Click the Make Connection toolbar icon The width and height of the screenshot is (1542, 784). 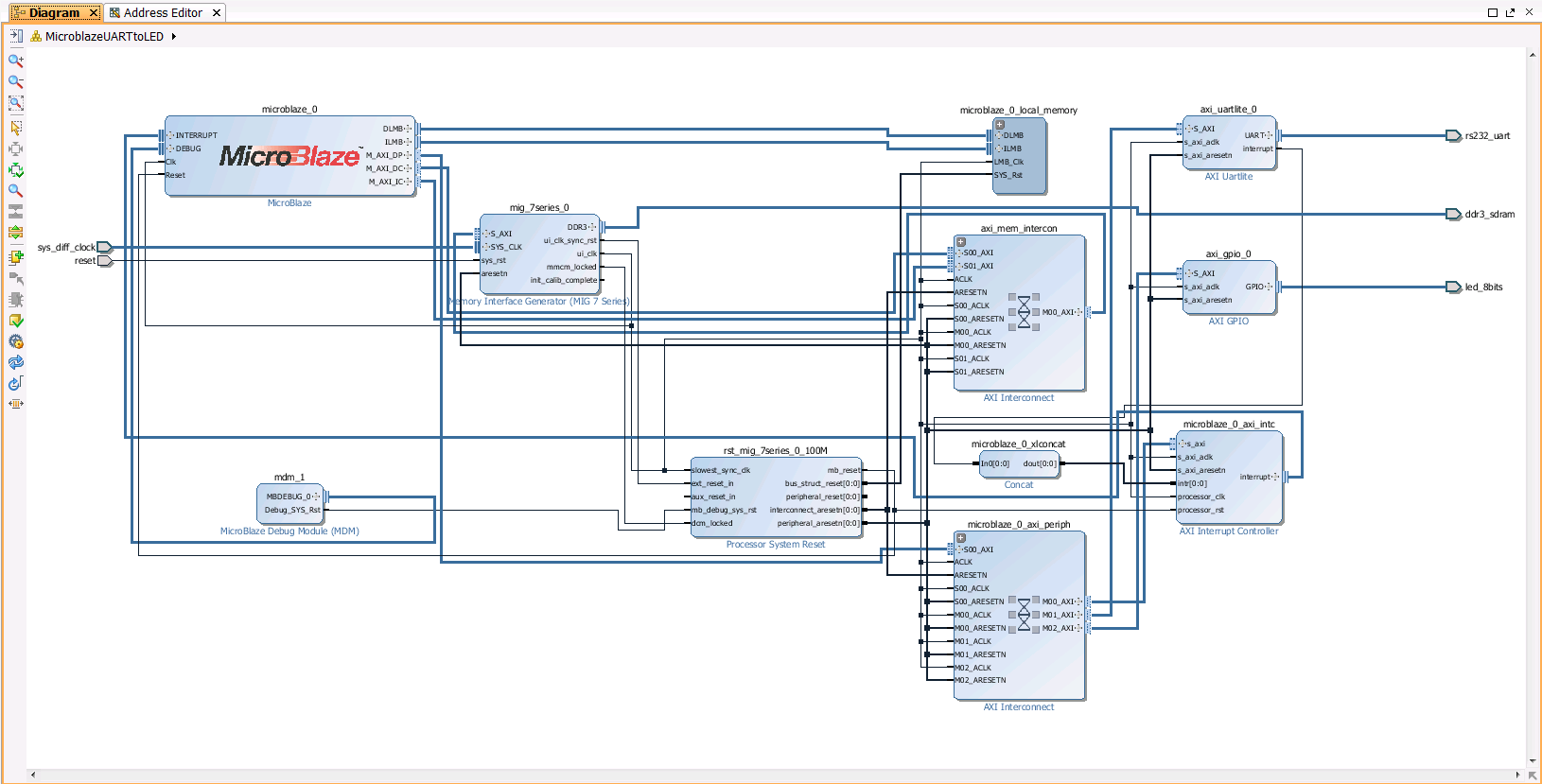[x=15, y=278]
